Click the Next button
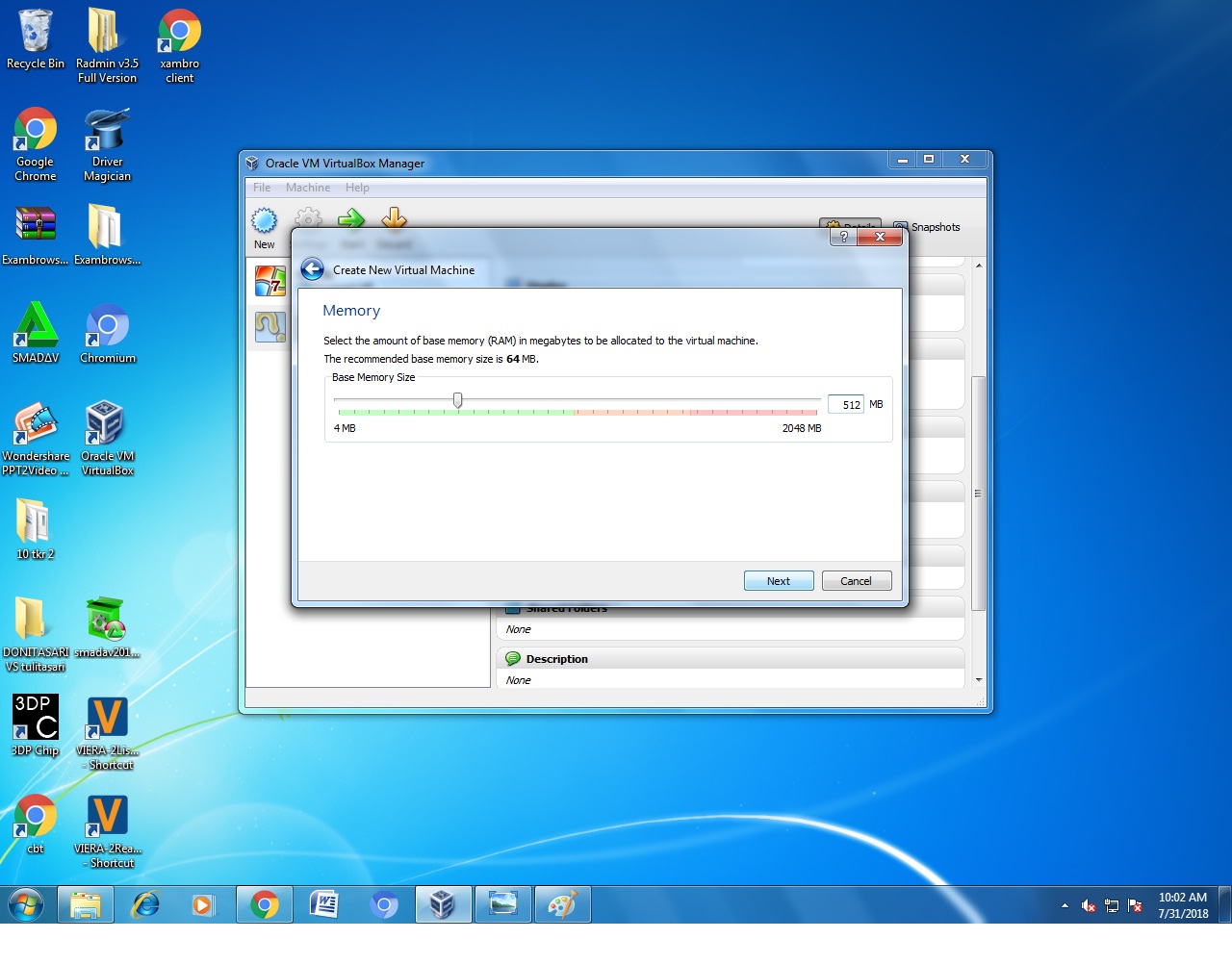The height and width of the screenshot is (964, 1232). (x=779, y=581)
